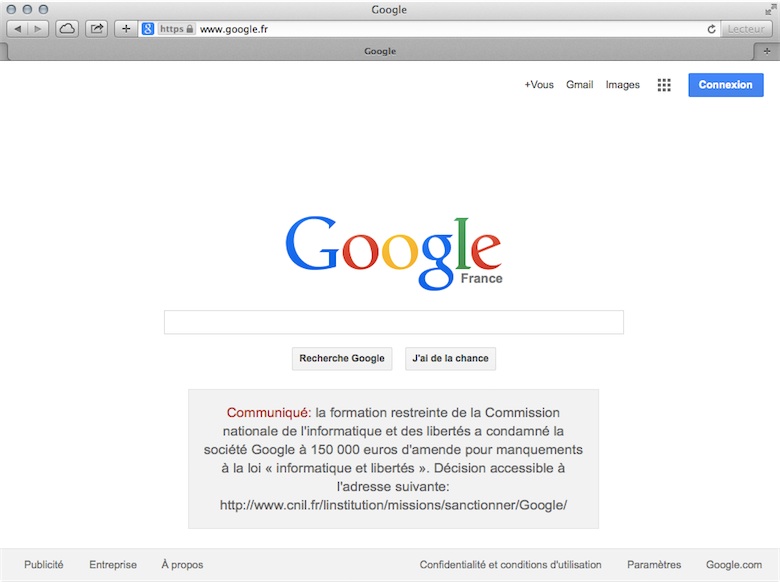Click the "150 000 euros" text in notice

tap(353, 450)
